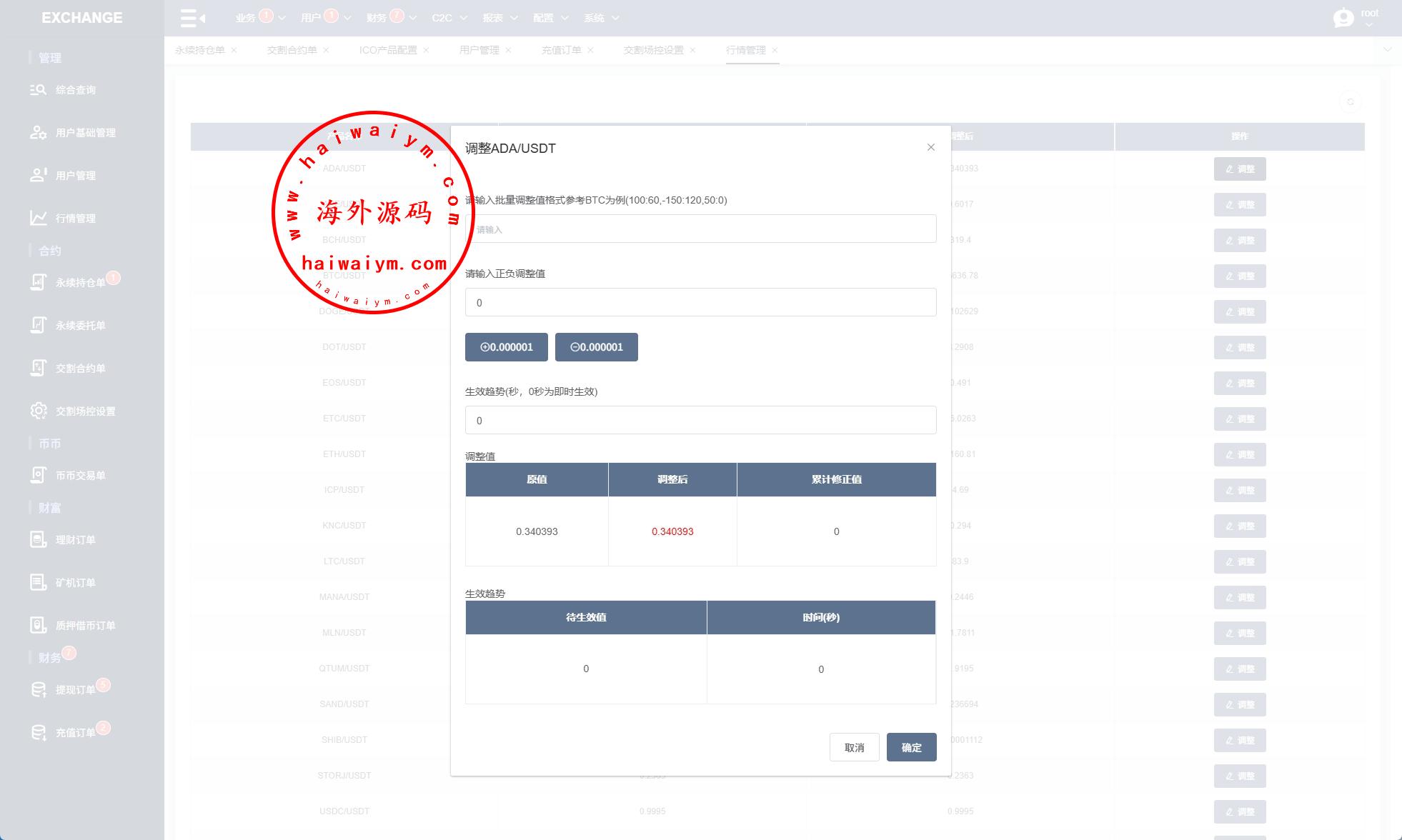This screenshot has width=1402, height=840.
Task: Expand tab list chevron at right
Action: point(1387,50)
